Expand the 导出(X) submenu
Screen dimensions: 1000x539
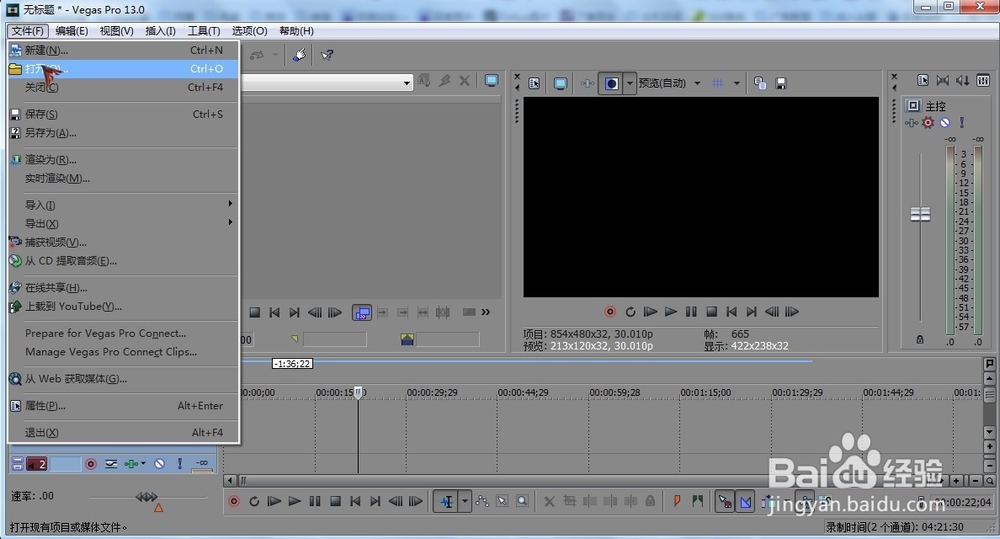124,223
